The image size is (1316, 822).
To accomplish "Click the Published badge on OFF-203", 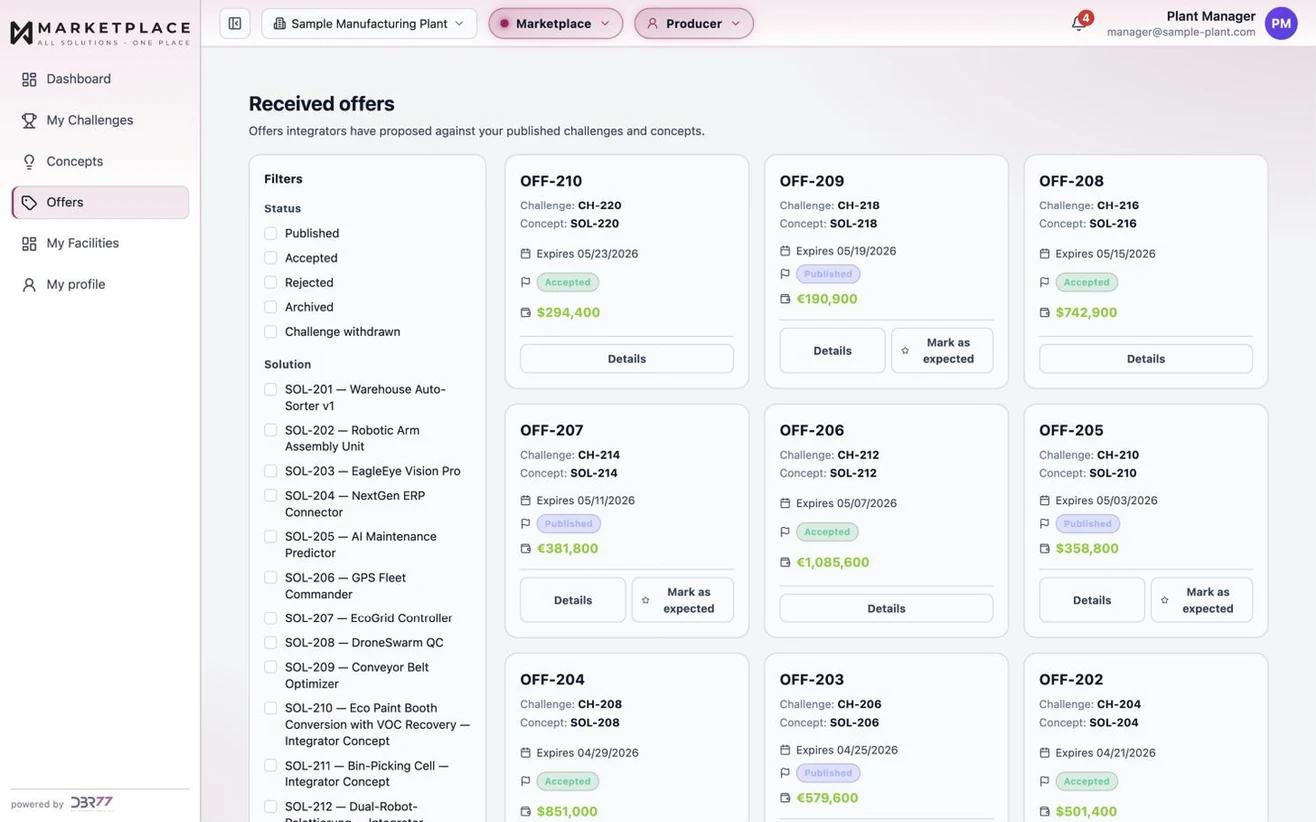I will point(828,772).
